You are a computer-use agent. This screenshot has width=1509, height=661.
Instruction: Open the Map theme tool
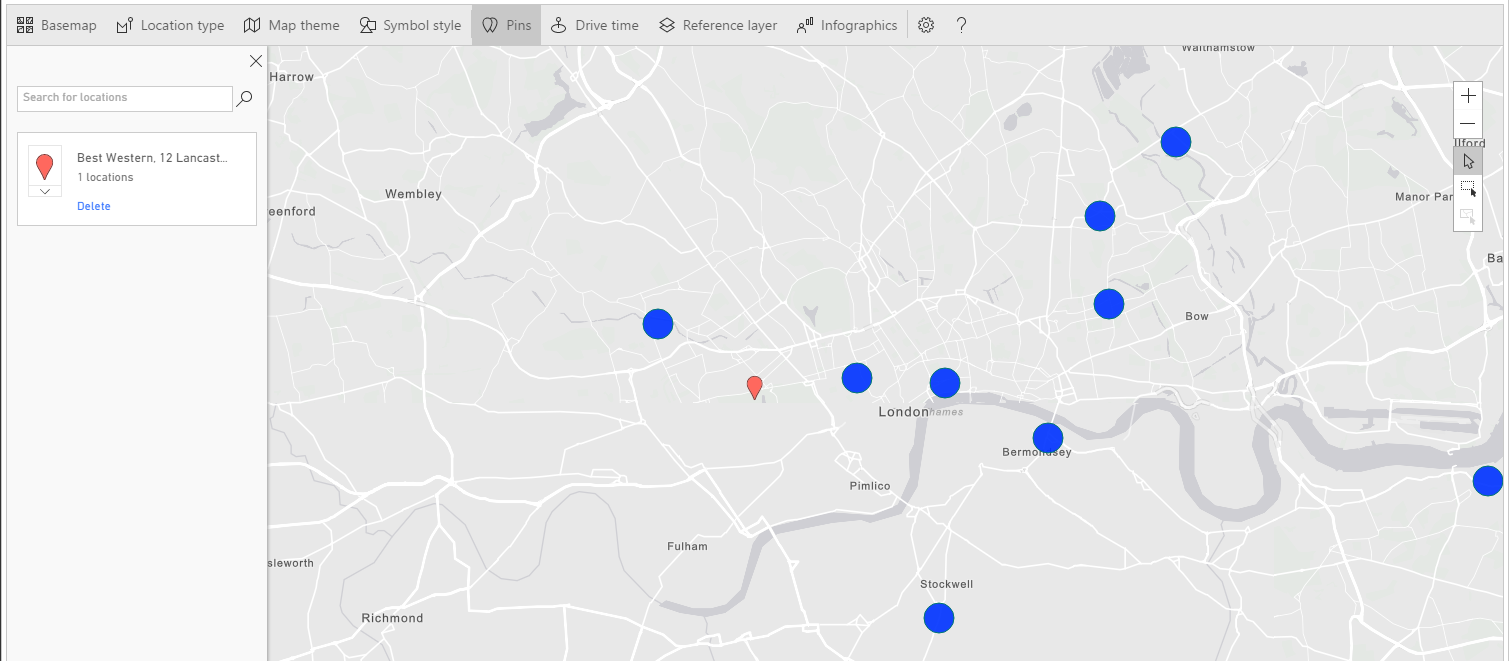point(292,25)
